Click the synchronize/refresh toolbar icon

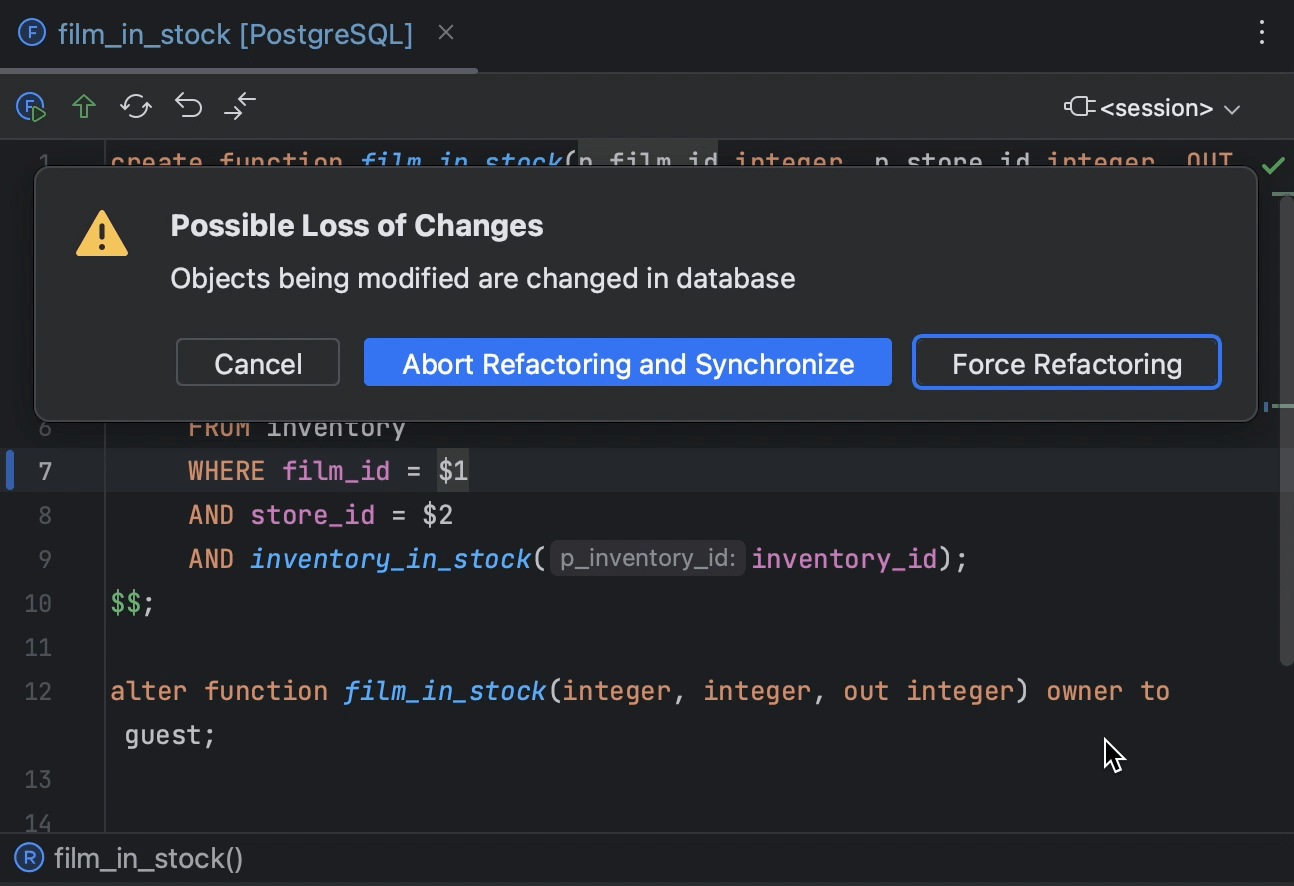pyautogui.click(x=136, y=107)
